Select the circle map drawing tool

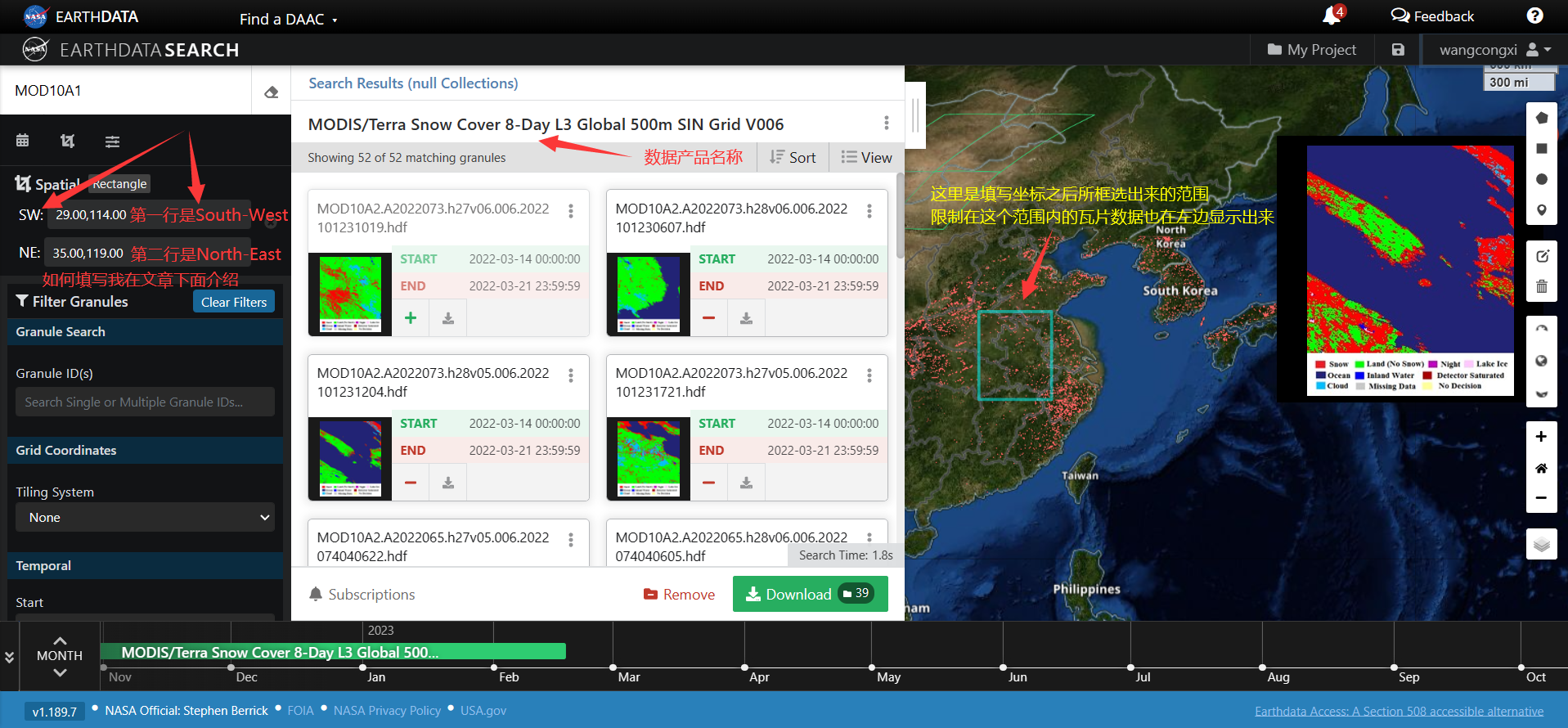1542,179
